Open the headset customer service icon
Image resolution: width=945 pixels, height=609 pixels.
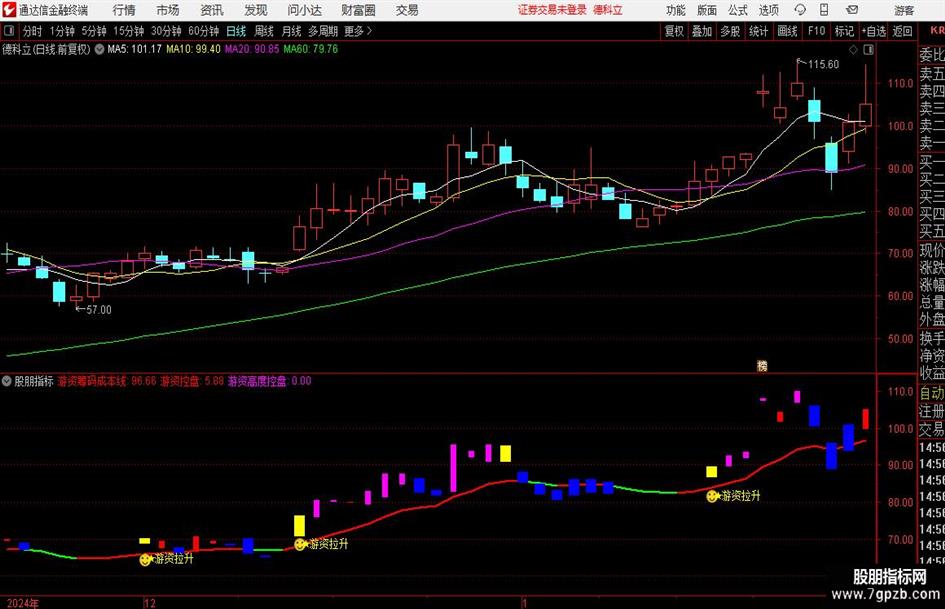(x=800, y=10)
